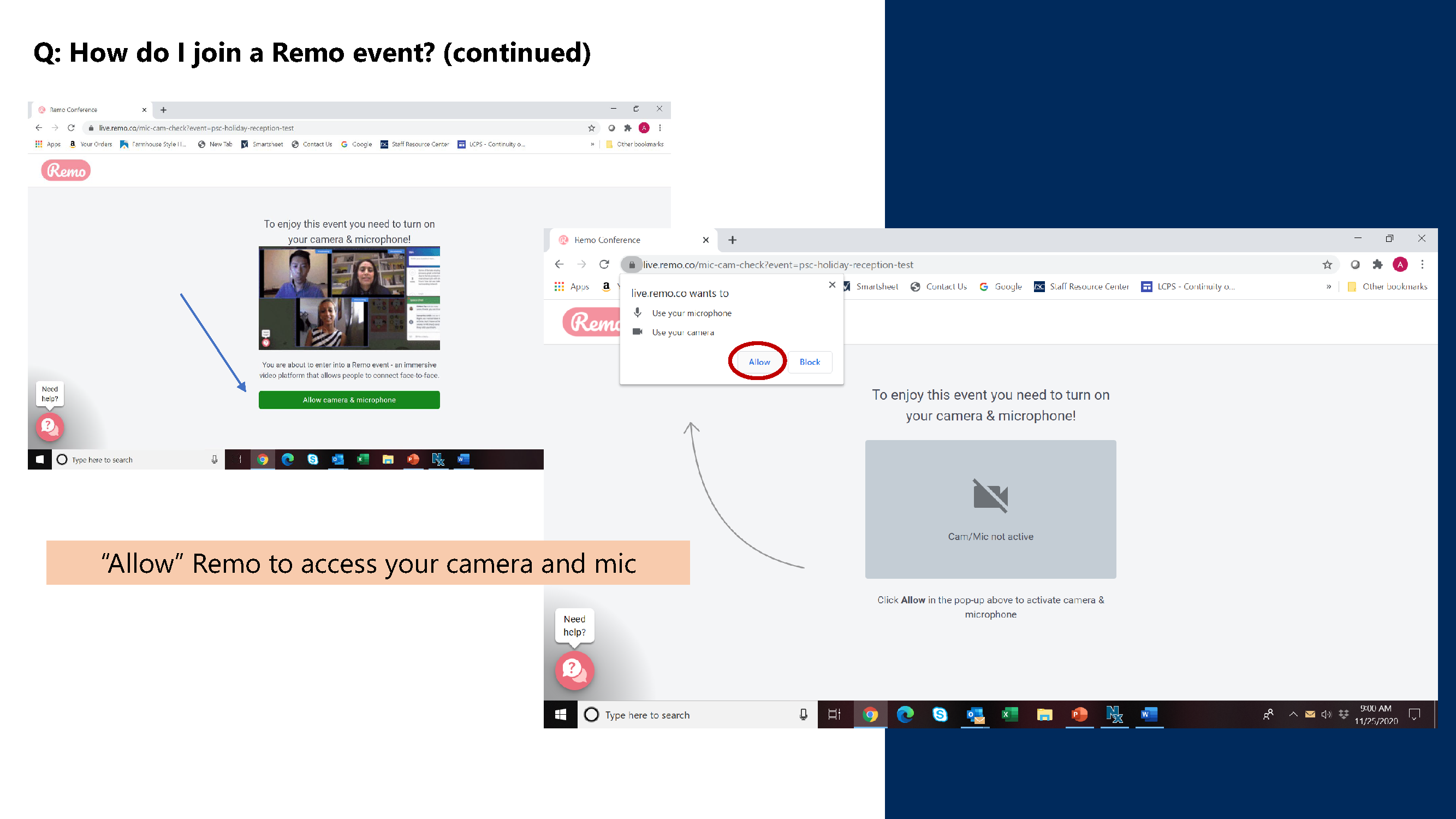
Task: Open profile avatar A in large browser
Action: pyautogui.click(x=1400, y=264)
